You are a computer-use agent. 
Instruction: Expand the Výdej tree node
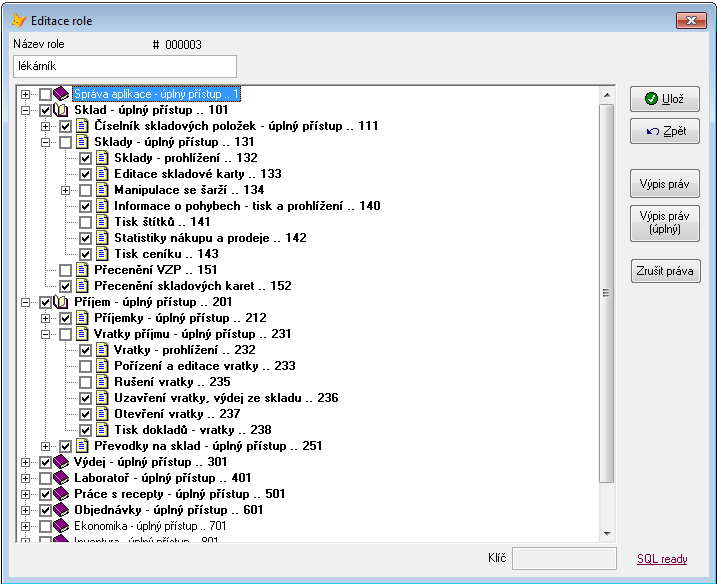pyautogui.click(x=25, y=462)
